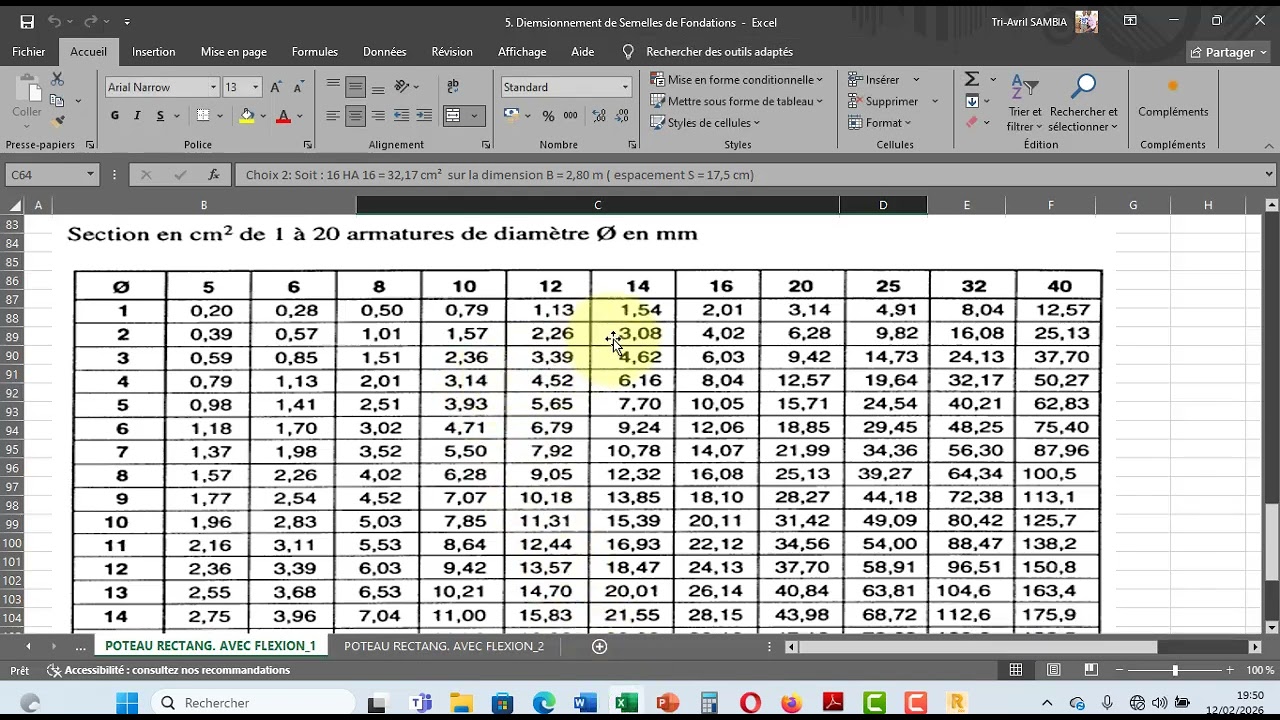Select the Format Painter brush

coord(57,121)
